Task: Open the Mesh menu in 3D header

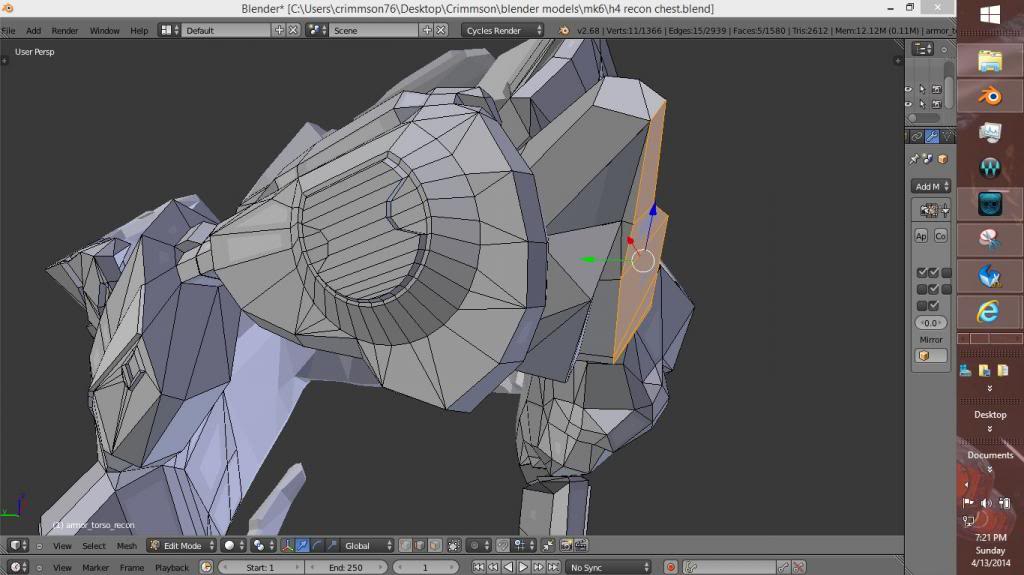Action: coord(127,546)
